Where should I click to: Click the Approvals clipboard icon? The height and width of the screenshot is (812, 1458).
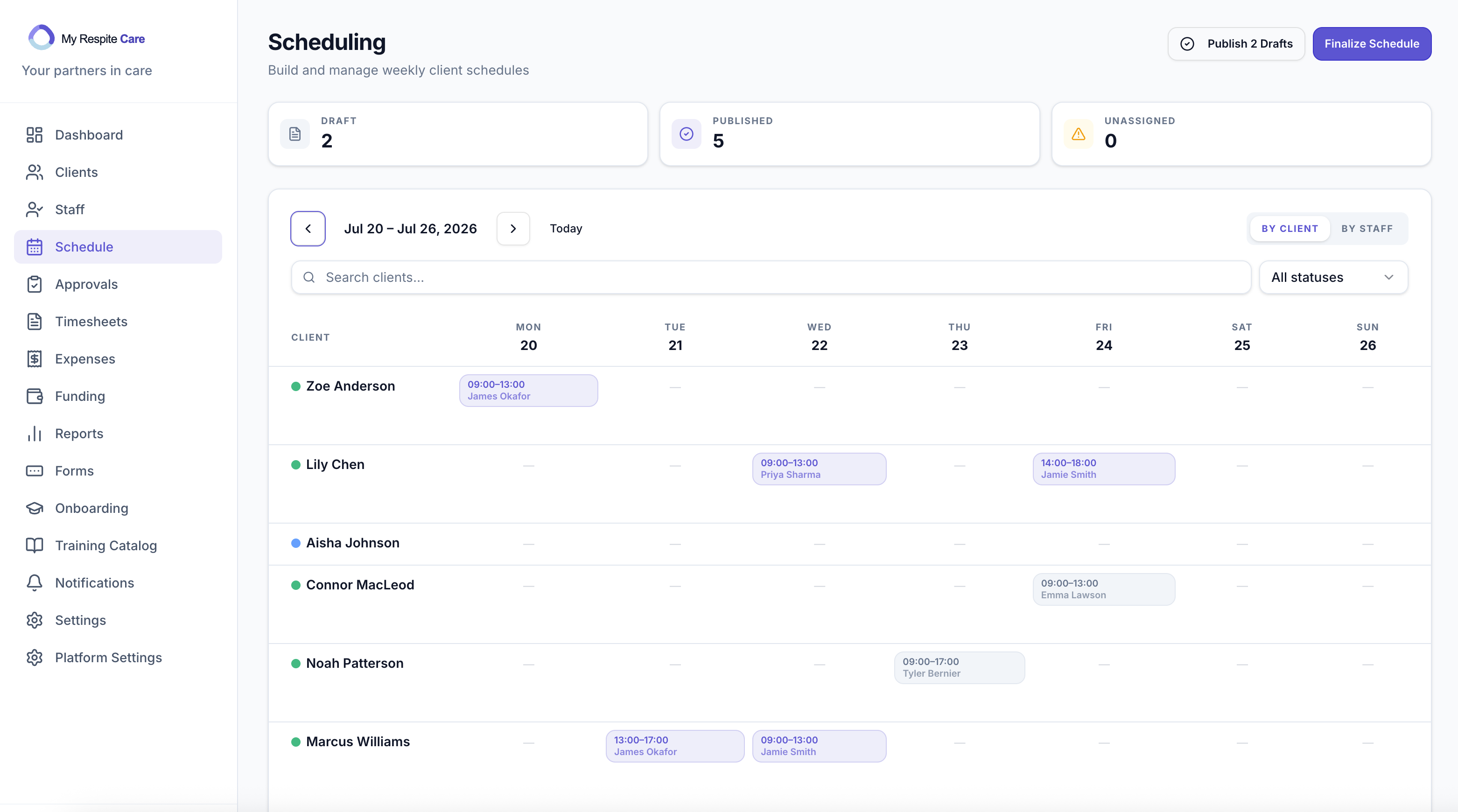click(35, 284)
